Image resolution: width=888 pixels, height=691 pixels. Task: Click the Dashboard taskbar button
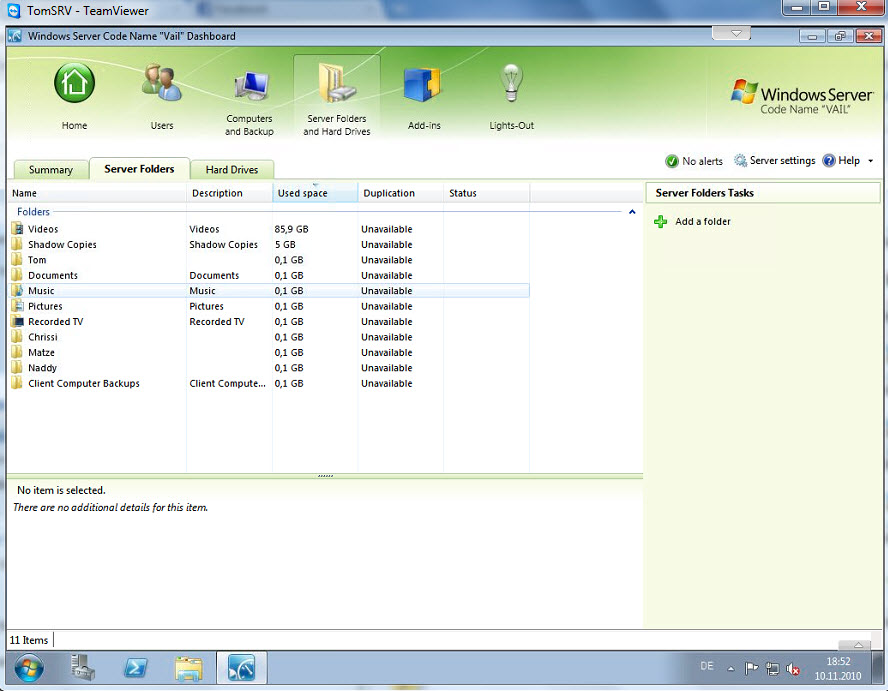(x=242, y=668)
